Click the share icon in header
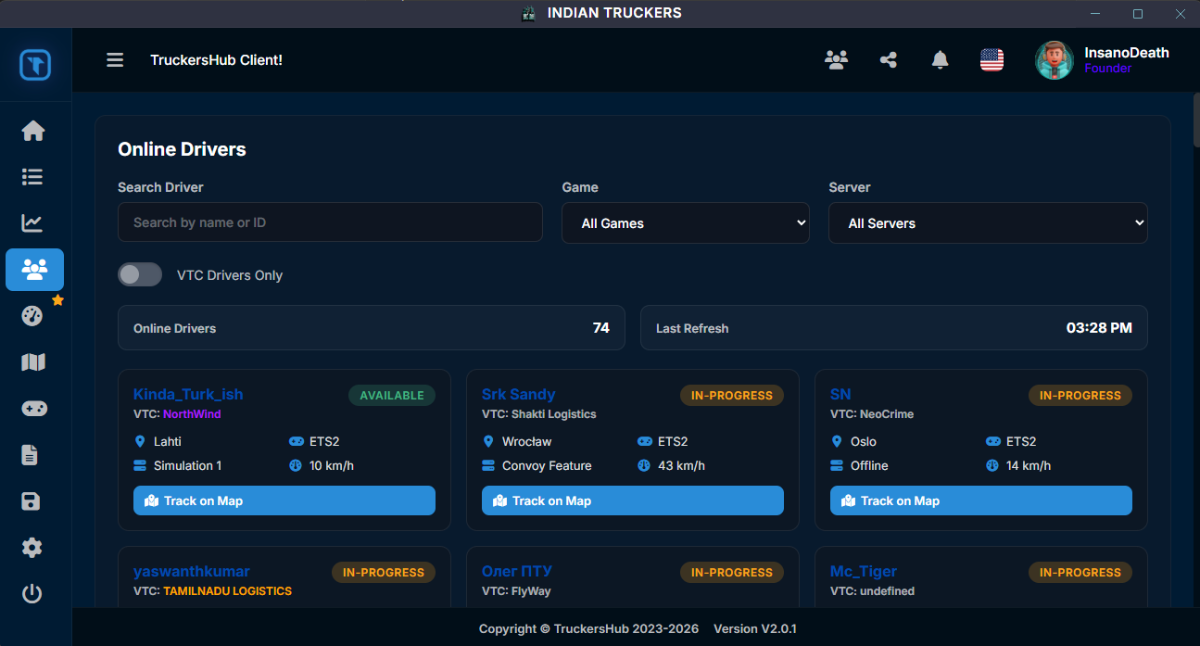 888,60
